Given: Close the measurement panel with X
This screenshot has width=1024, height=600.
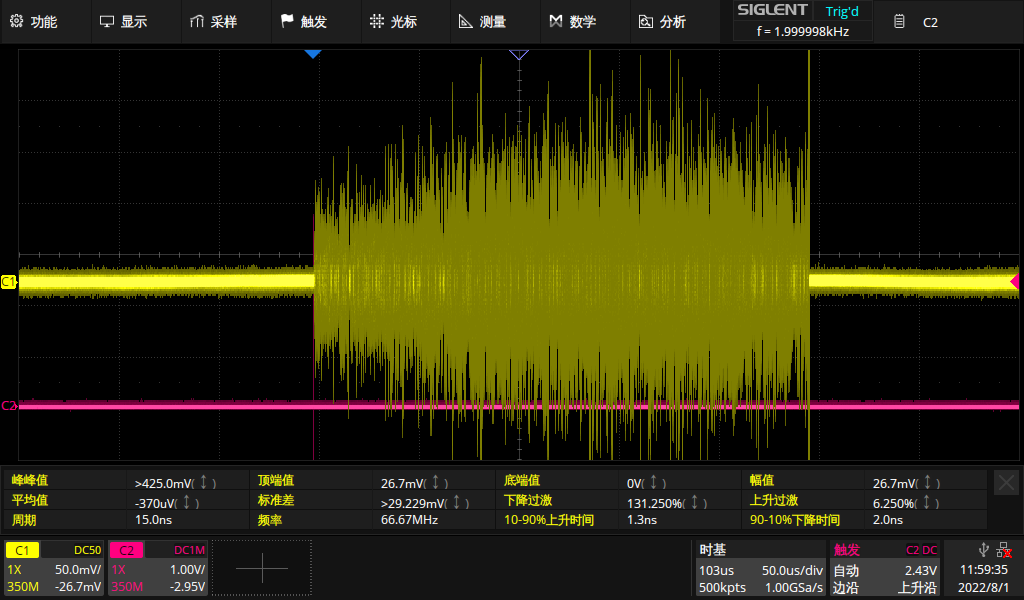Looking at the screenshot, I should [x=1006, y=483].
